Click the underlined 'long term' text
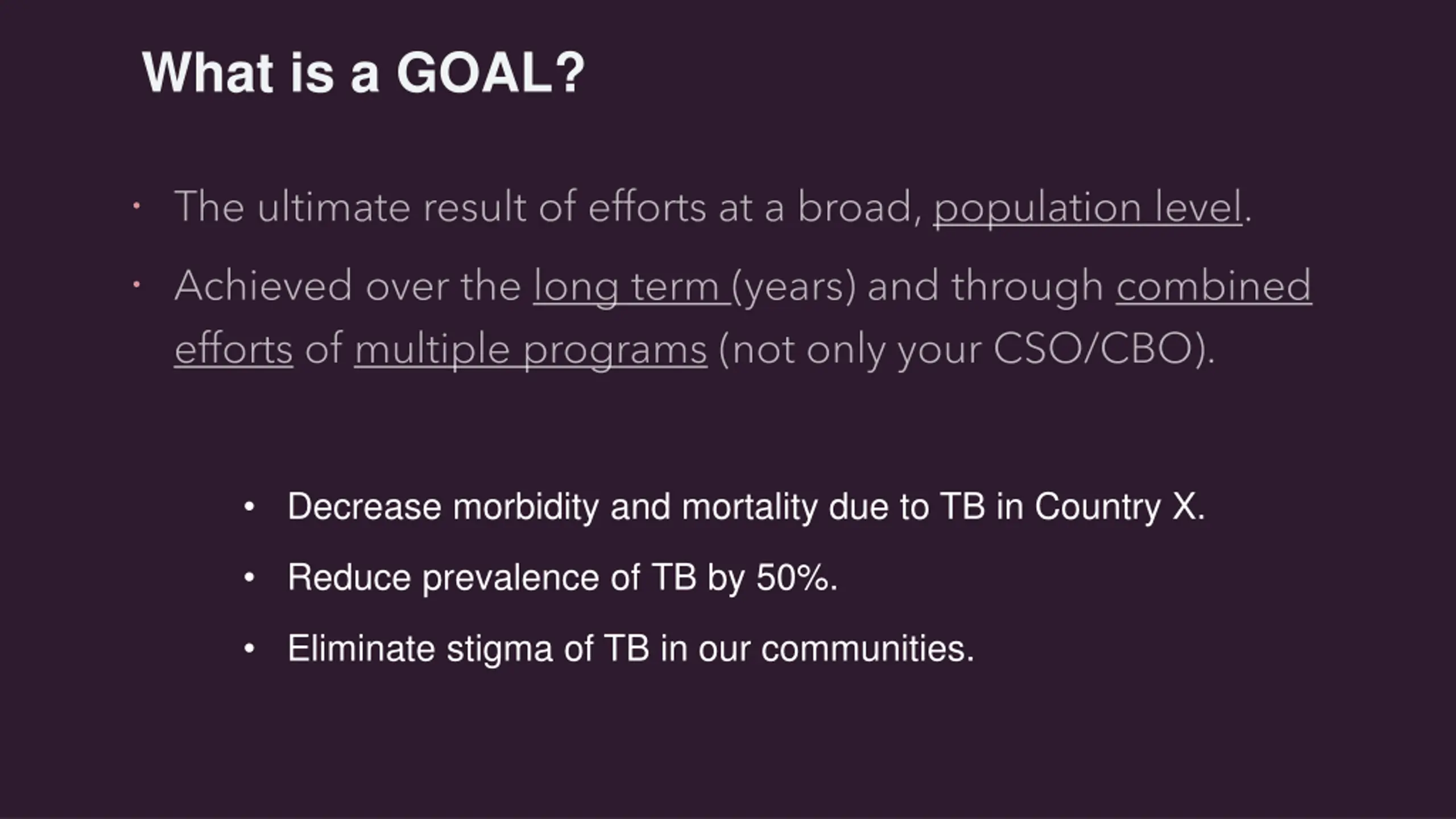The height and width of the screenshot is (819, 1456). click(631, 286)
